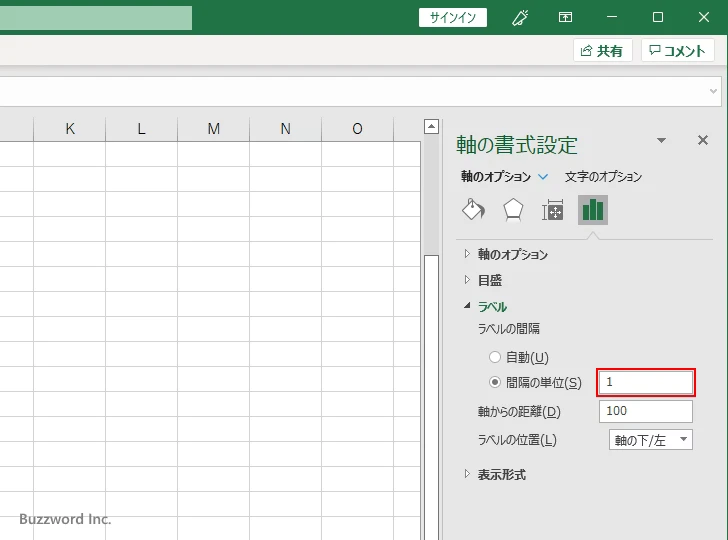
Task: Click the 共有 share button
Action: pos(602,50)
